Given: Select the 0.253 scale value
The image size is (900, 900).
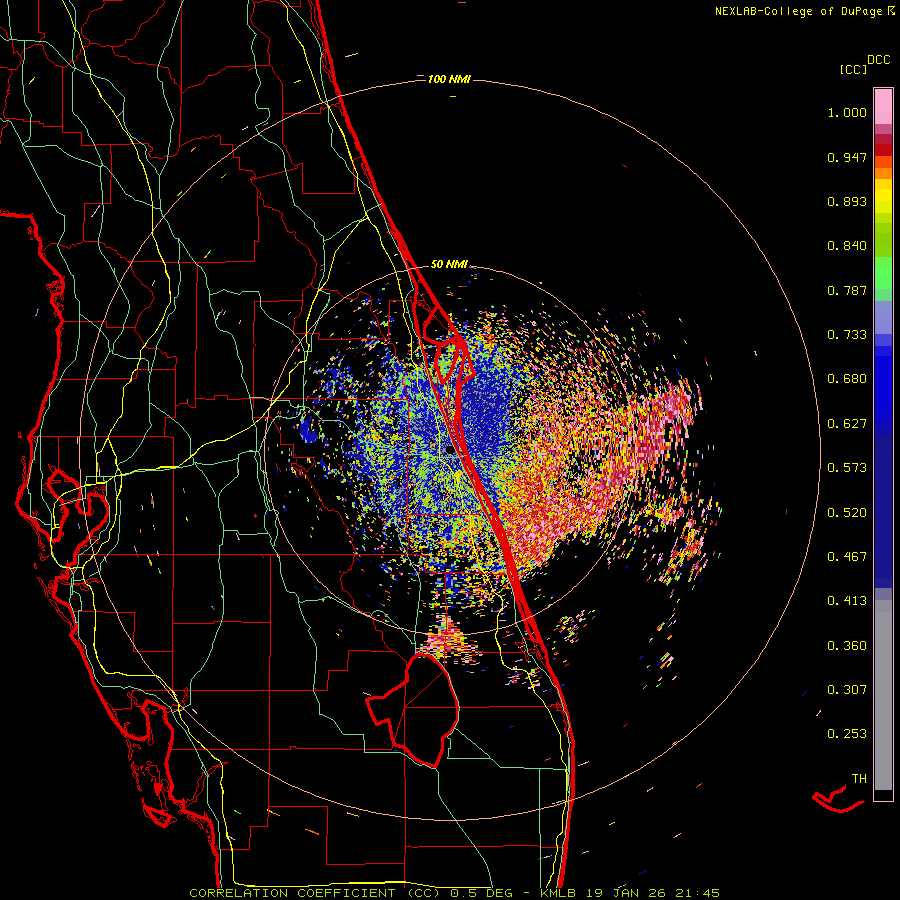Looking at the screenshot, I should [x=847, y=734].
